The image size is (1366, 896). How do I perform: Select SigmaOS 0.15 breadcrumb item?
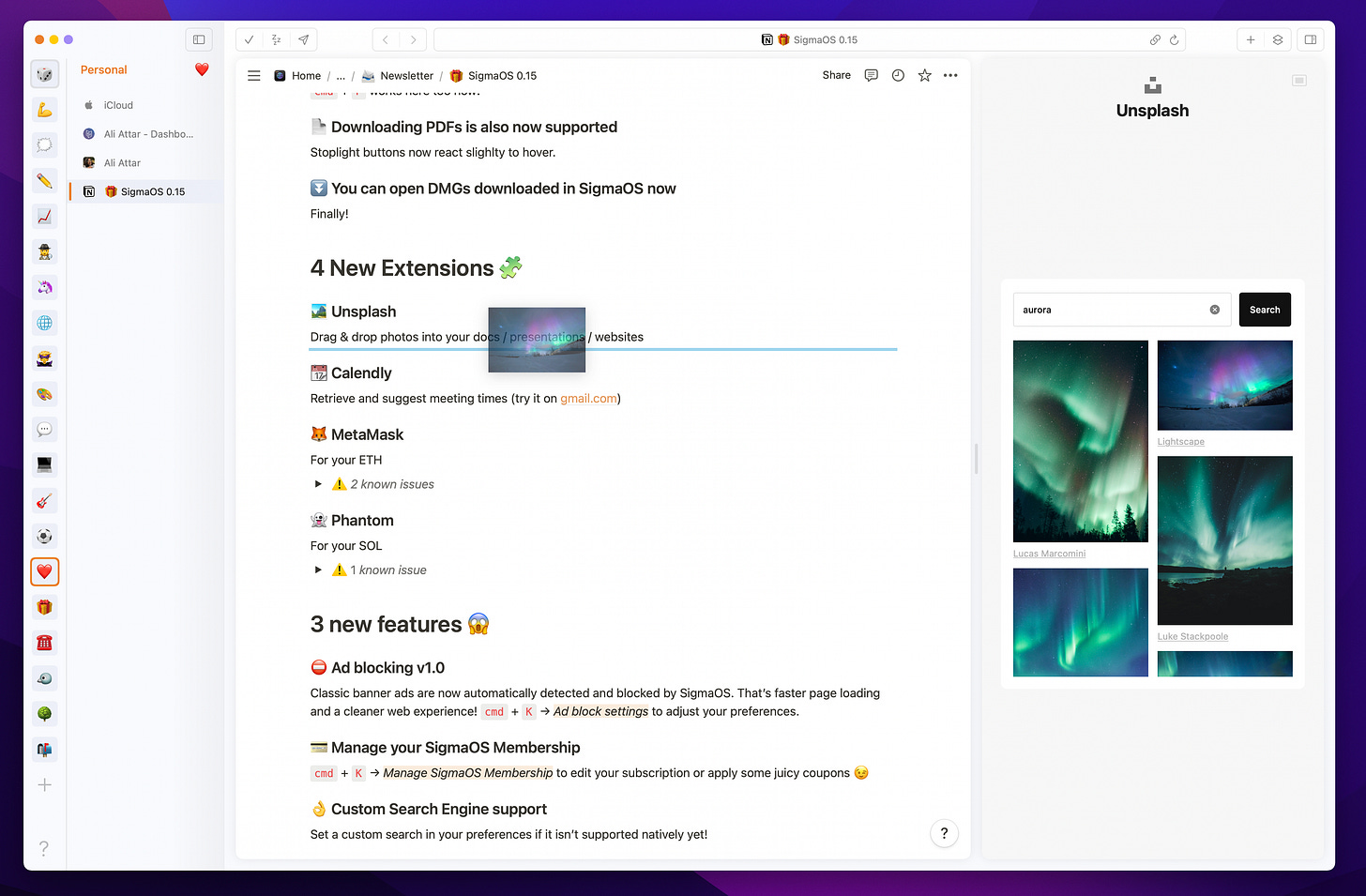[493, 76]
